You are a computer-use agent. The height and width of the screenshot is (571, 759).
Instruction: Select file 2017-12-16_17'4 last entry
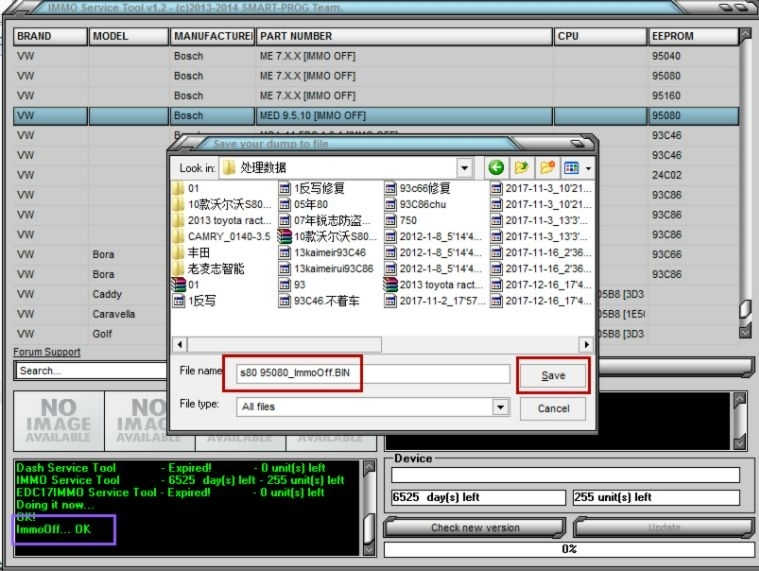point(541,301)
